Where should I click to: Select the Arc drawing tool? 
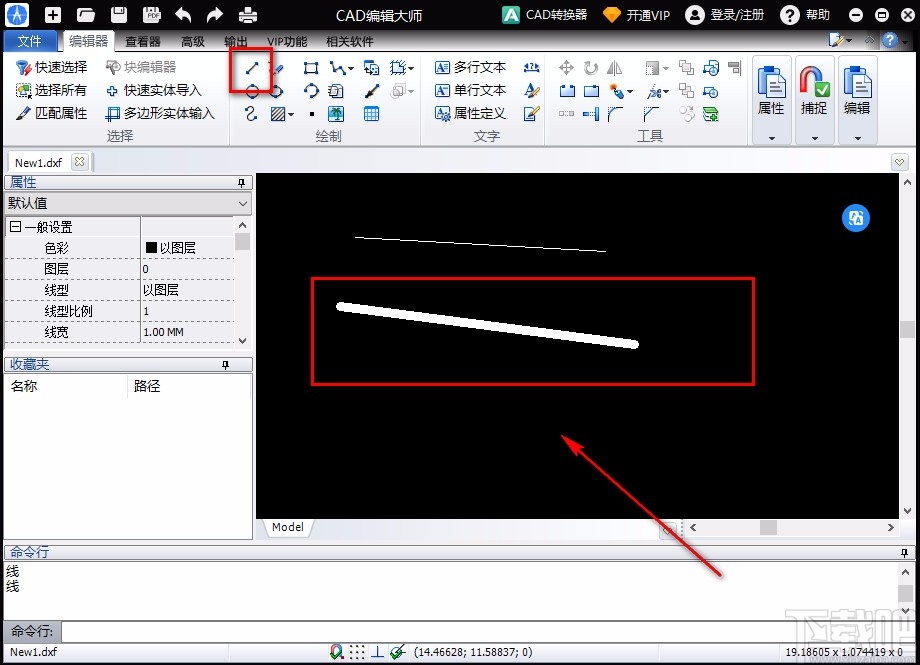pyautogui.click(x=311, y=91)
